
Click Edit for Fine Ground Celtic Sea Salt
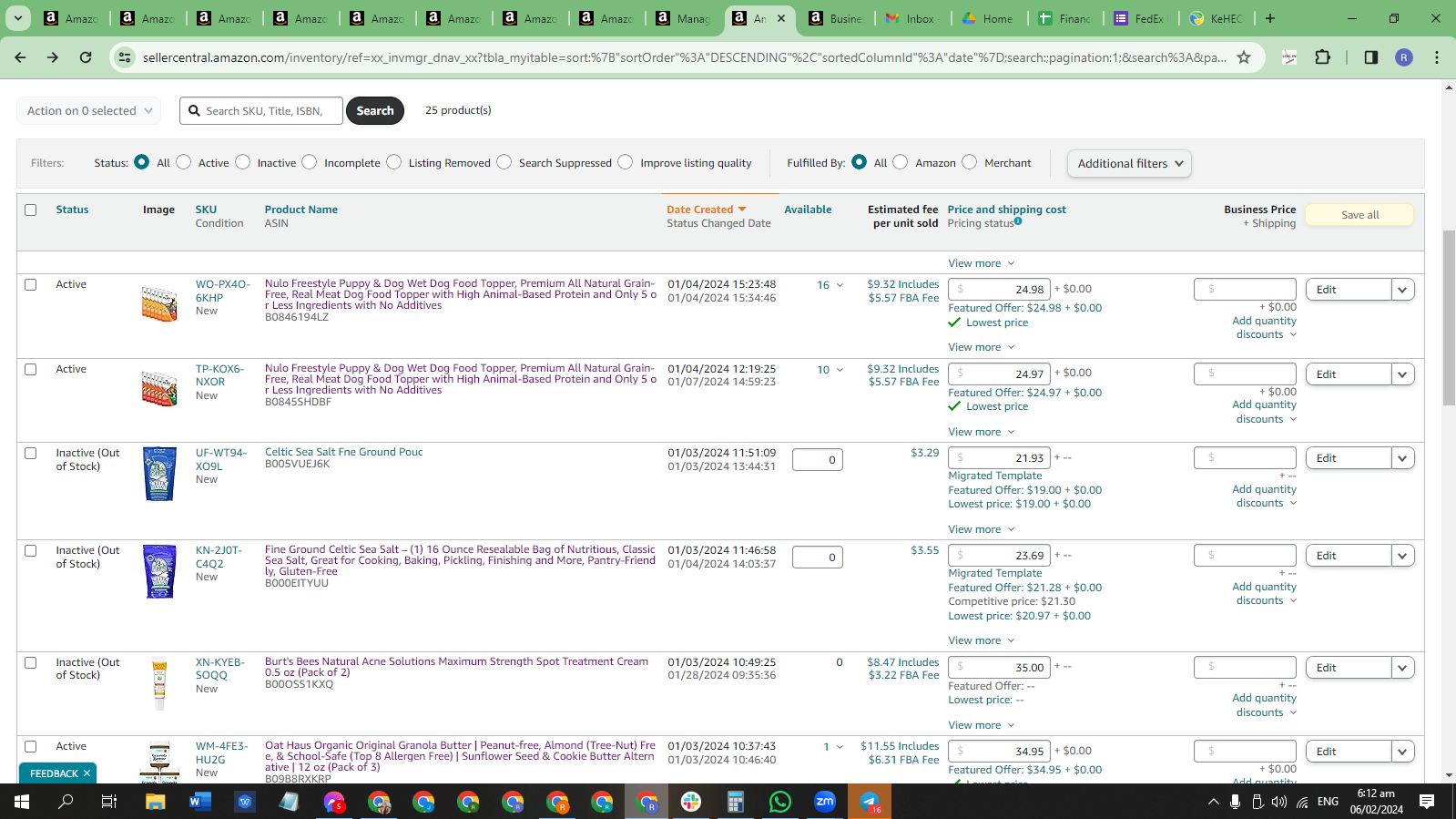pyautogui.click(x=1349, y=556)
